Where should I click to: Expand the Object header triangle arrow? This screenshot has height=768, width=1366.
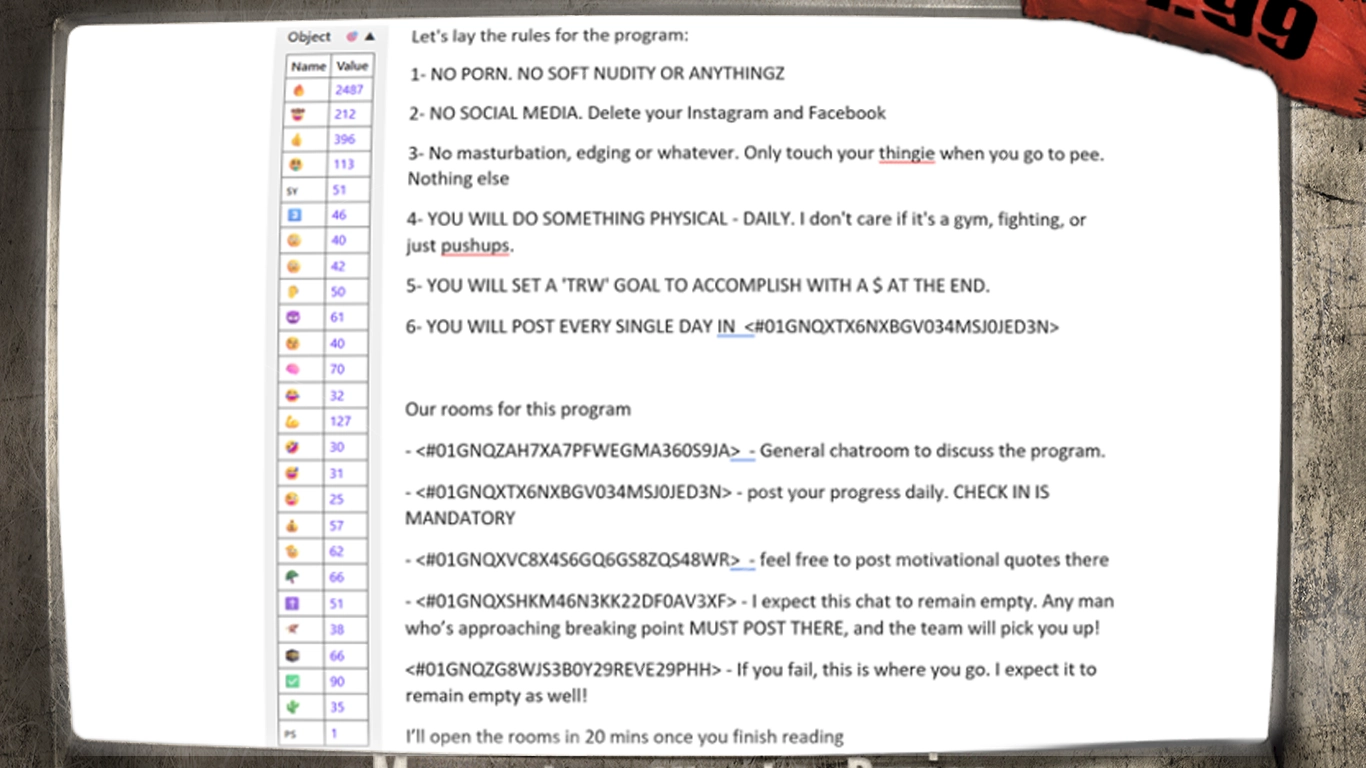(370, 37)
